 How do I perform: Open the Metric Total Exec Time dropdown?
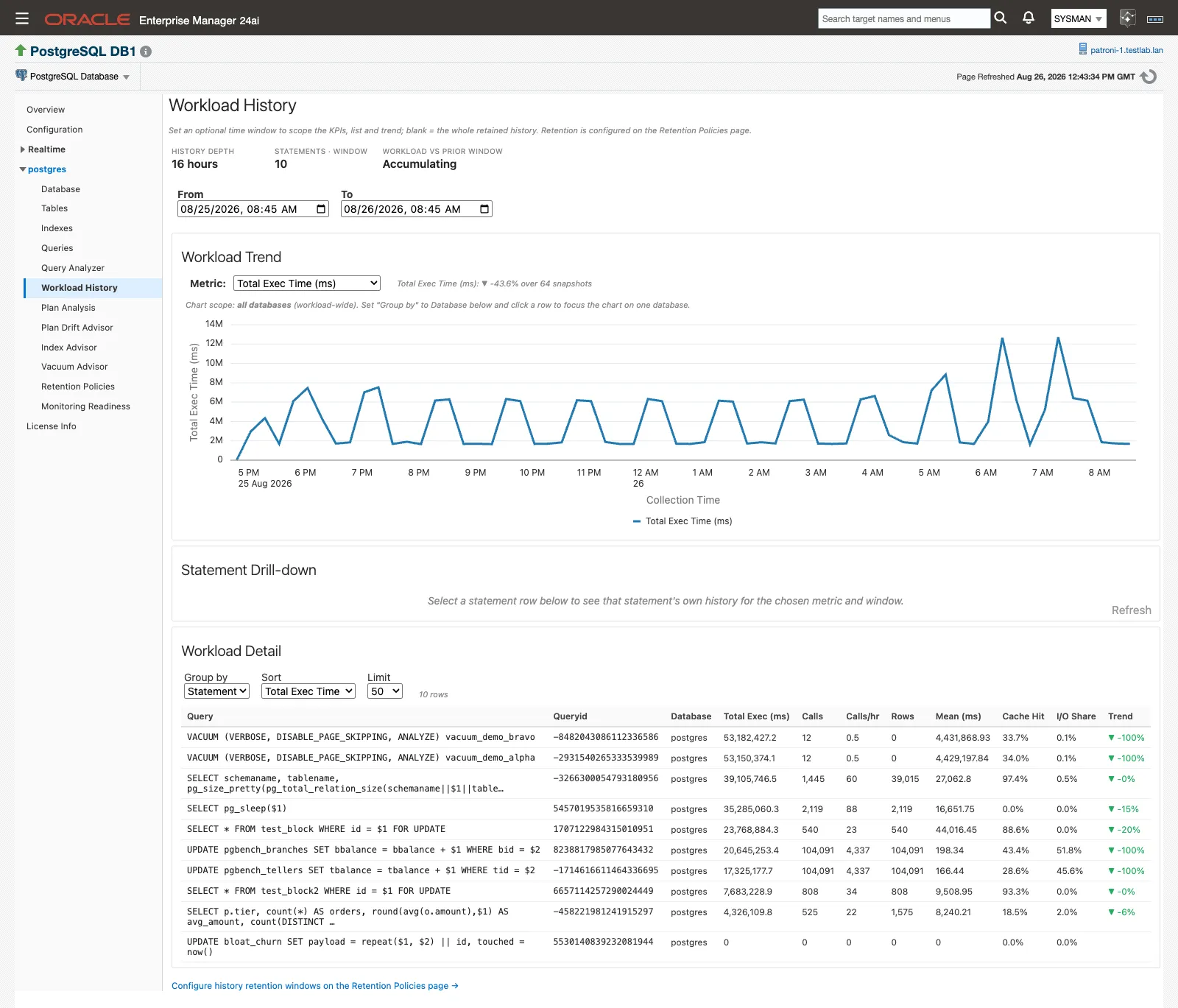click(x=307, y=283)
